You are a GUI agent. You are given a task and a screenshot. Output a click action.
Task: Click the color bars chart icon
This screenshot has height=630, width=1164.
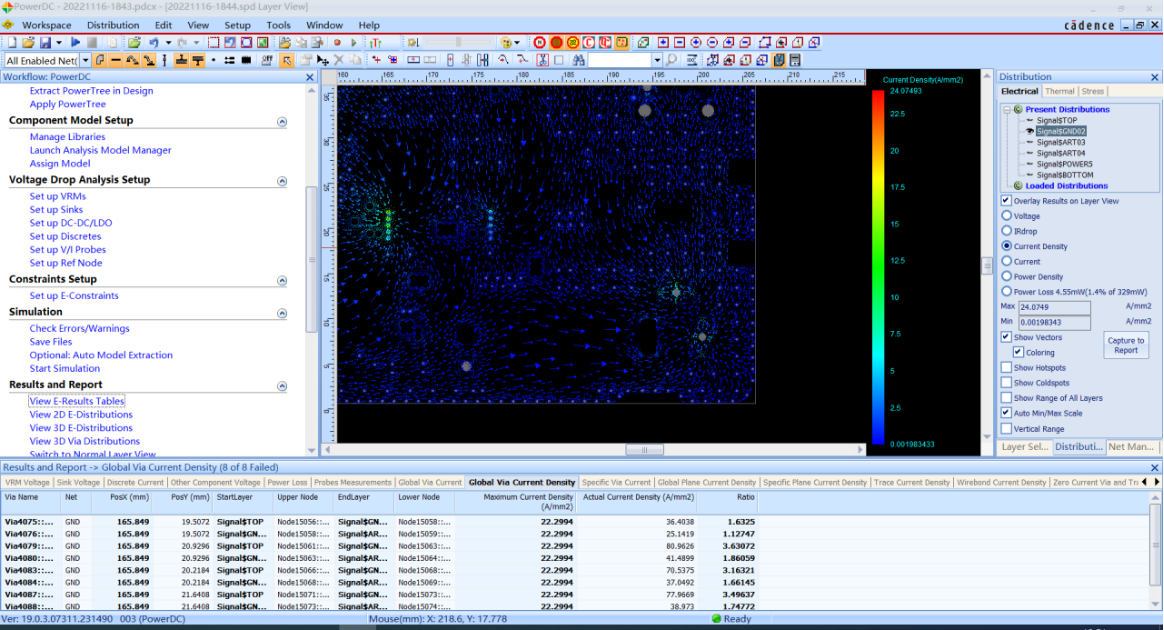pyautogui.click(x=375, y=42)
